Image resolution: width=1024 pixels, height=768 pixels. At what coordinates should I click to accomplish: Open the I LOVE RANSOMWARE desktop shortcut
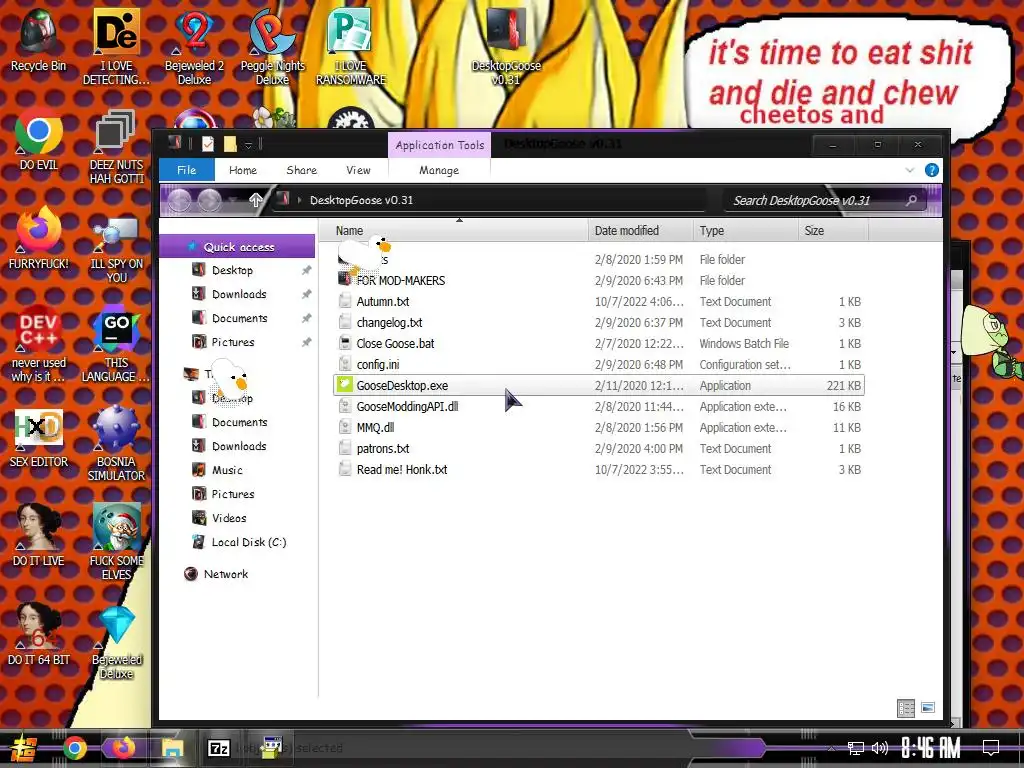351,47
